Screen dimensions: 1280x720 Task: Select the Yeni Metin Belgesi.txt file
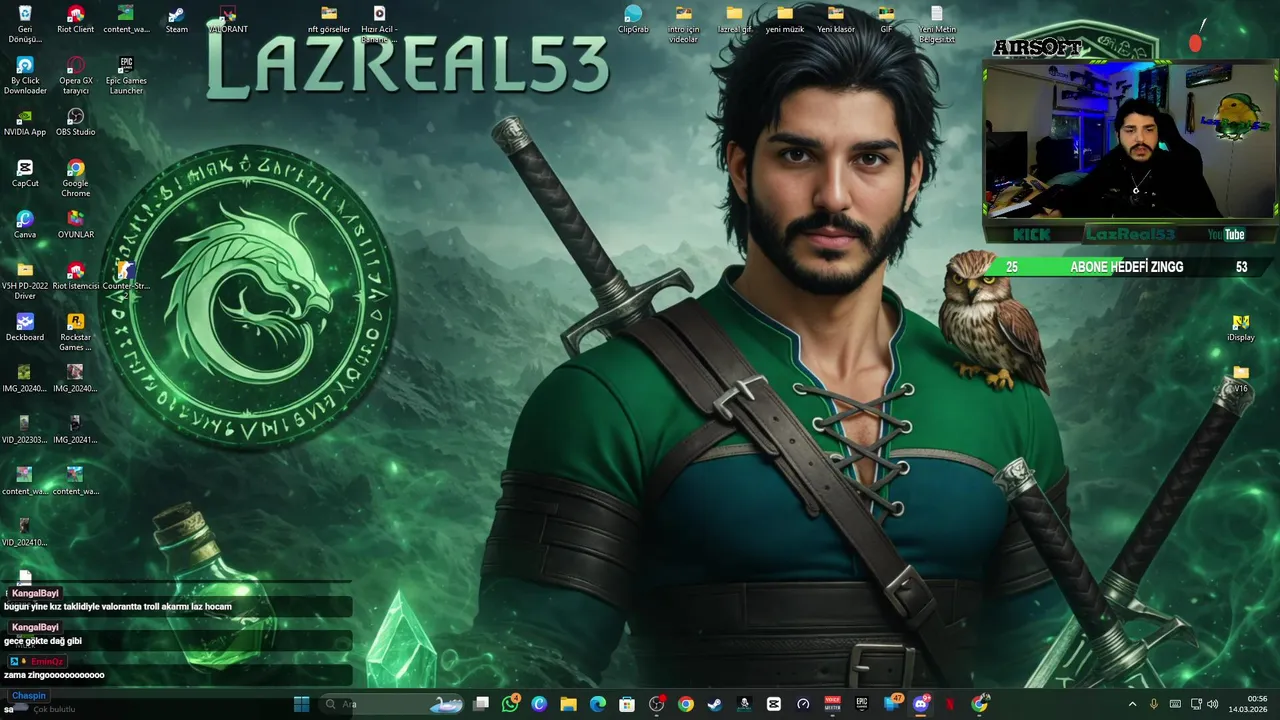coord(937,24)
